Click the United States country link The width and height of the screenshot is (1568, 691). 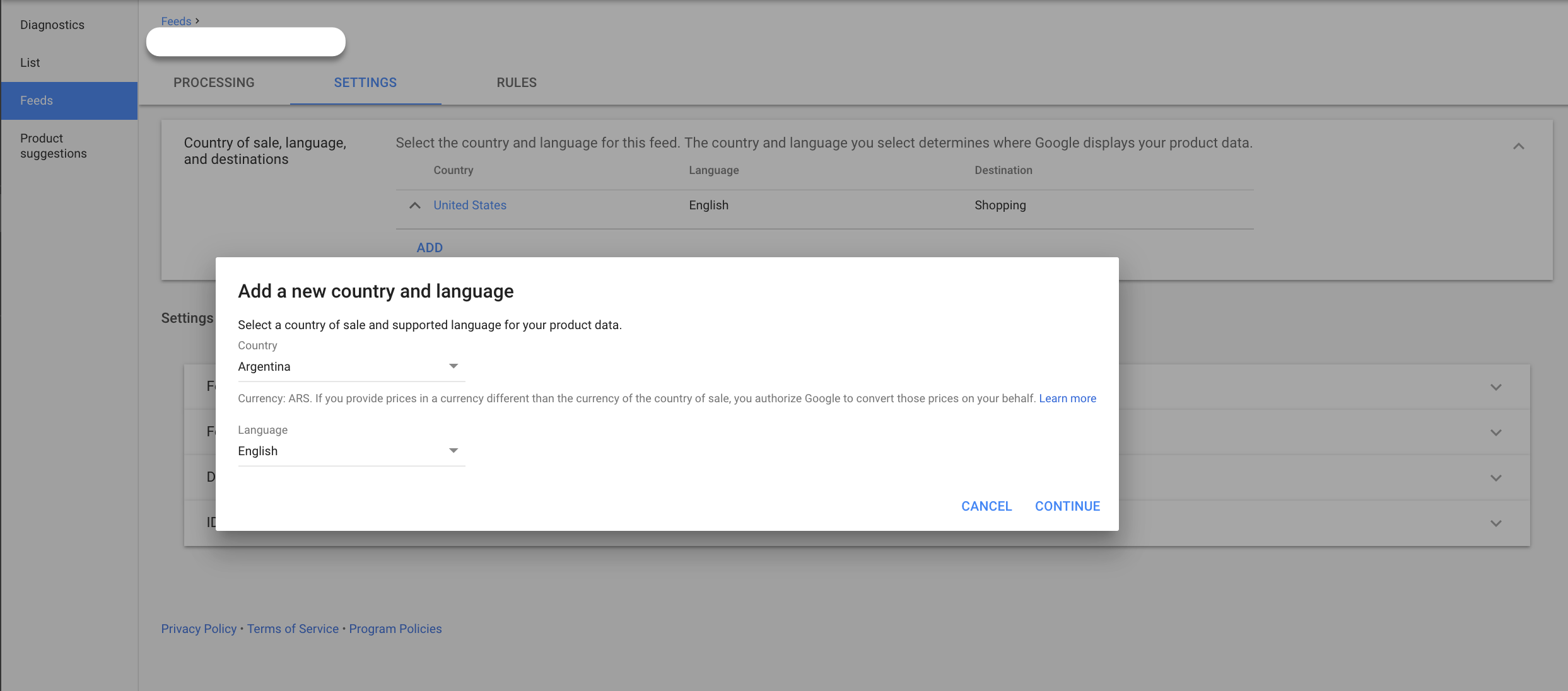point(470,205)
